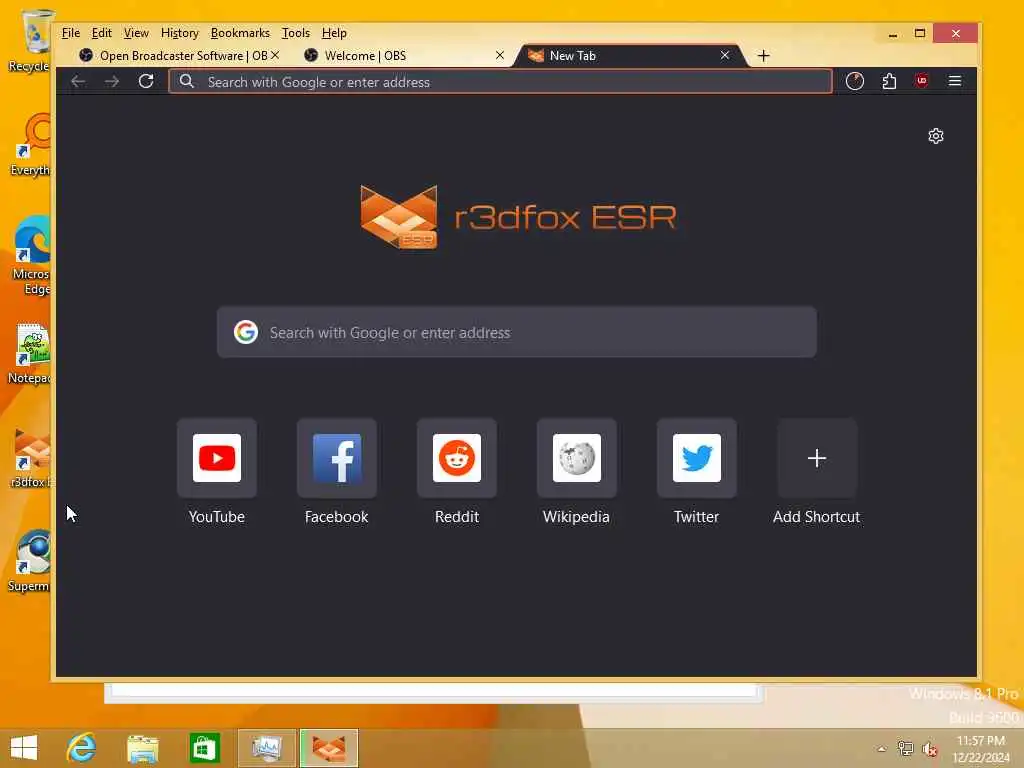Open the muted volume tray icon
Viewport: 1024px width, 768px height.
click(930, 749)
